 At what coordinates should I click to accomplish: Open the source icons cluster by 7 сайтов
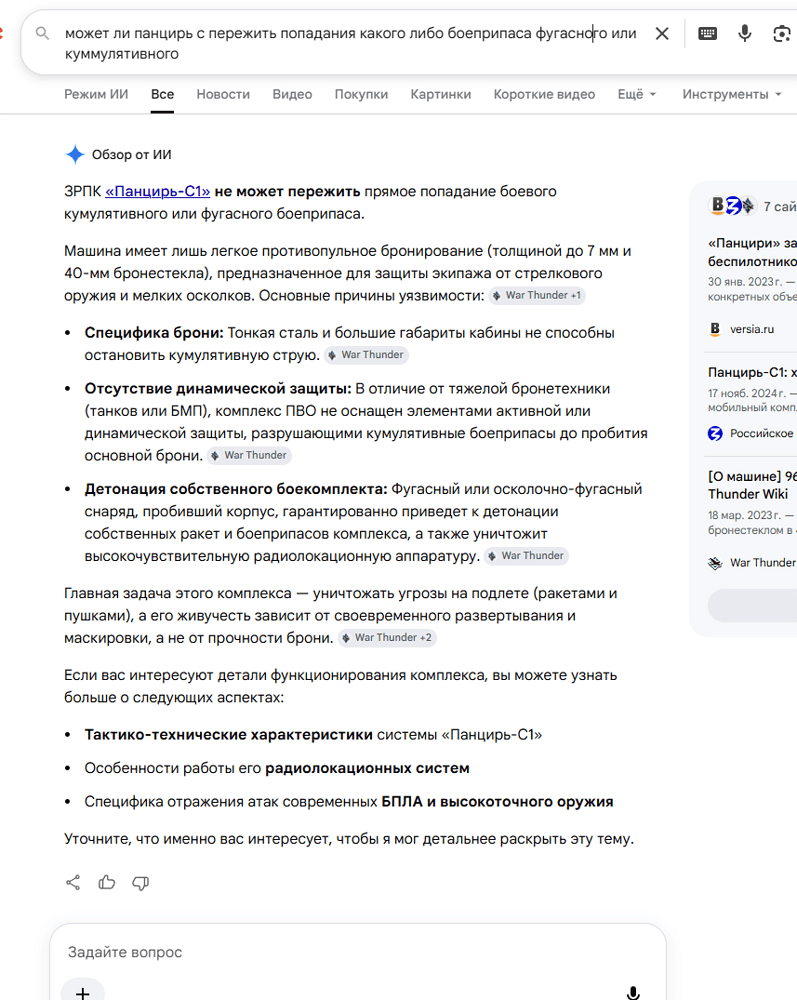[732, 205]
